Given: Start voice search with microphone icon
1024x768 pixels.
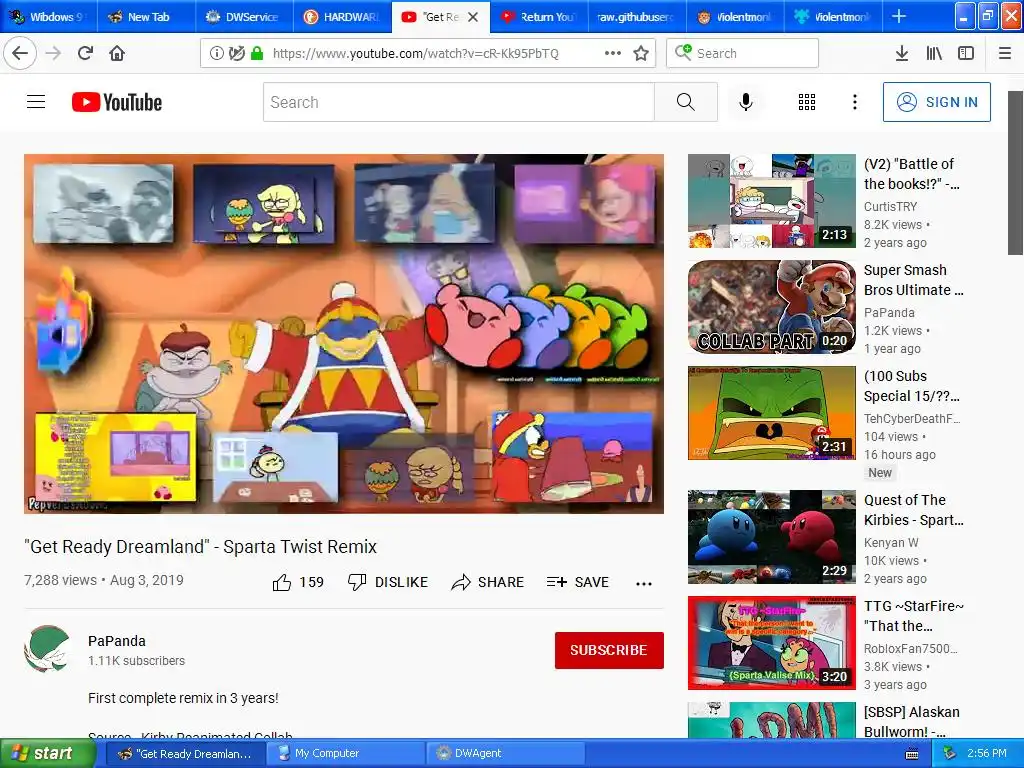Looking at the screenshot, I should tap(746, 102).
